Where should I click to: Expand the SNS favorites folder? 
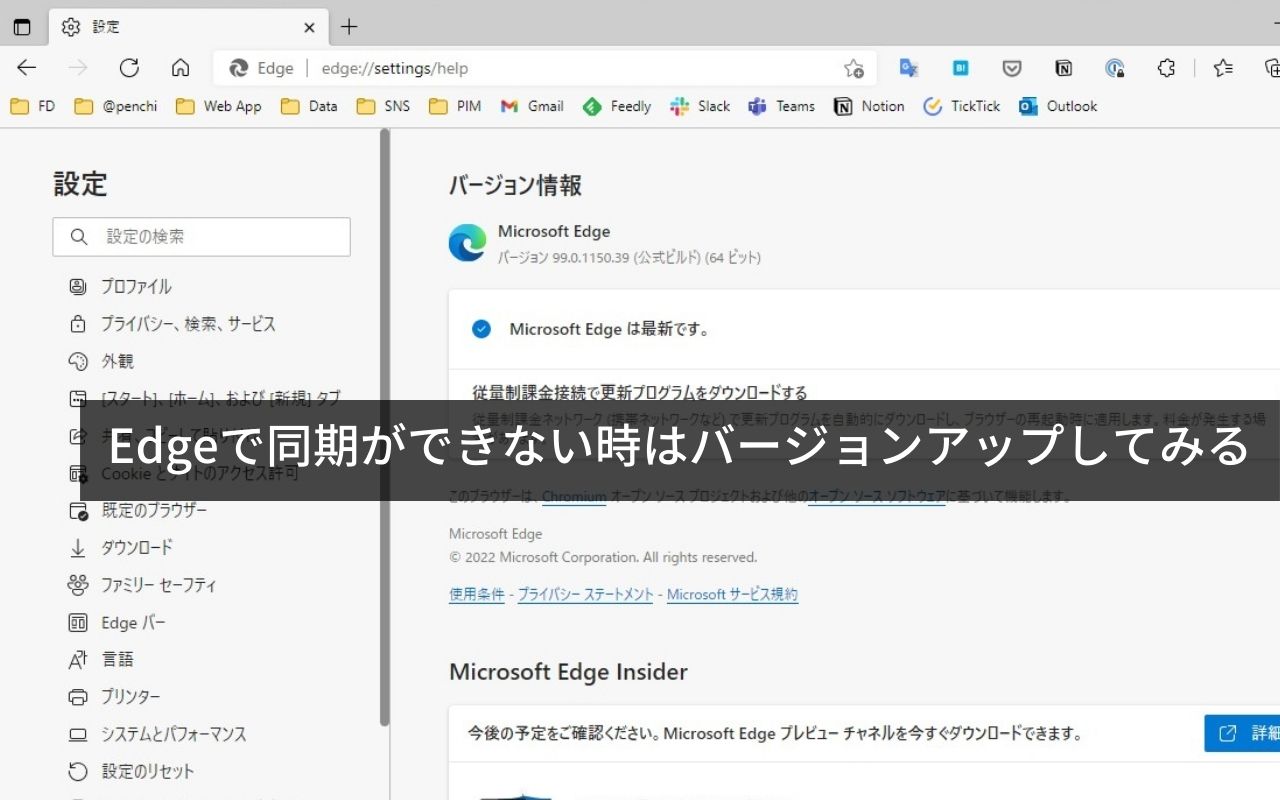[x=383, y=106]
